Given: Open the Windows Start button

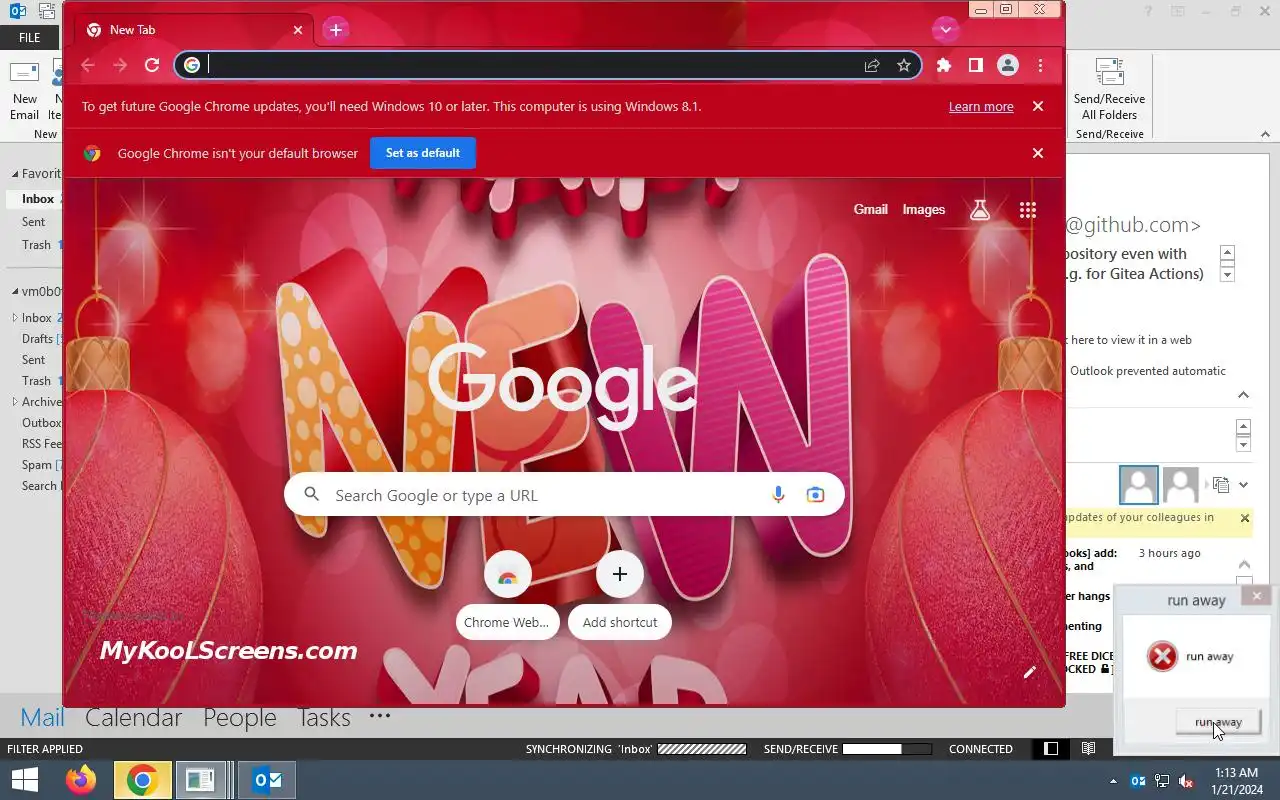Looking at the screenshot, I should pos(25,780).
